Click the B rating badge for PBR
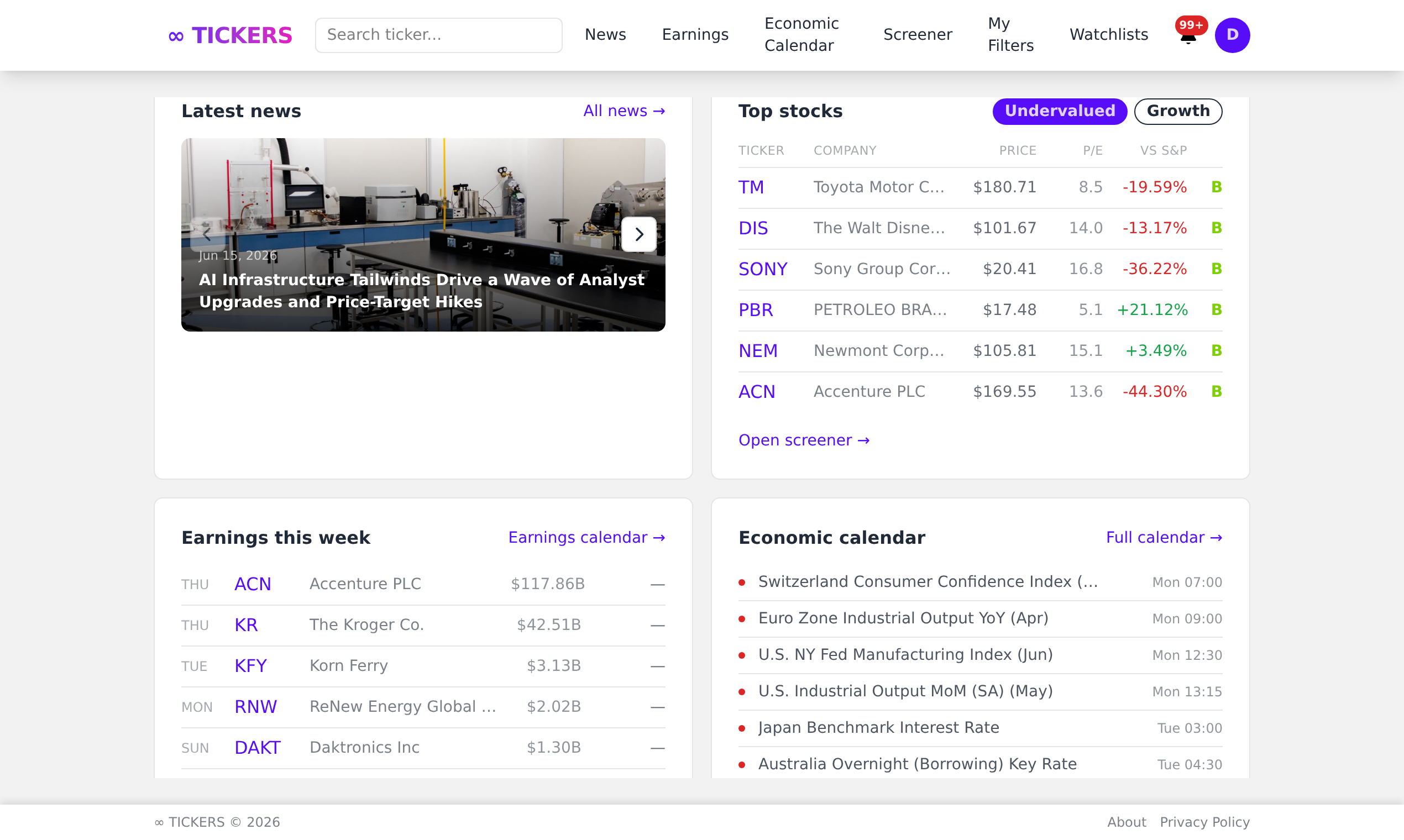 coord(1216,310)
